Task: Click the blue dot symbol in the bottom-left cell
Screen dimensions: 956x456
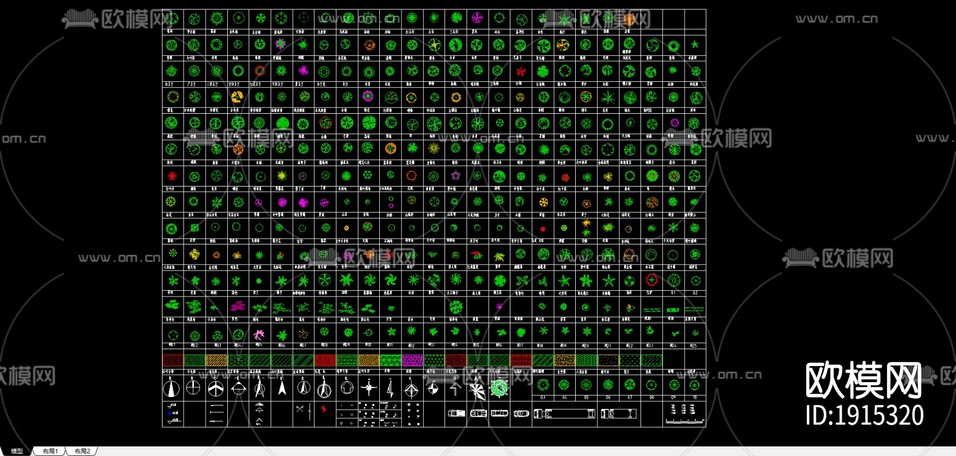Action: [169, 413]
